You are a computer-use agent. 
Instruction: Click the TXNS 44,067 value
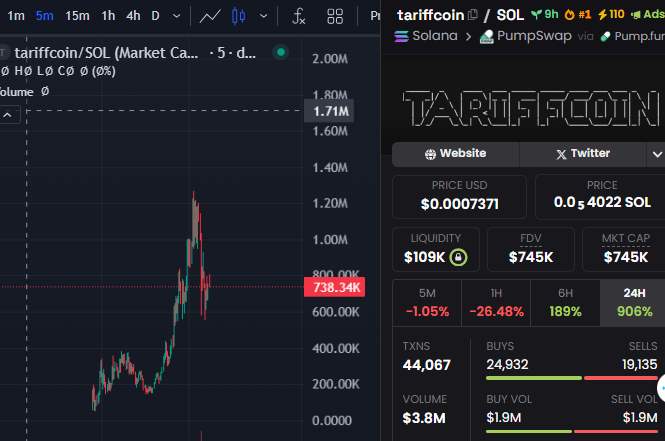pos(426,365)
